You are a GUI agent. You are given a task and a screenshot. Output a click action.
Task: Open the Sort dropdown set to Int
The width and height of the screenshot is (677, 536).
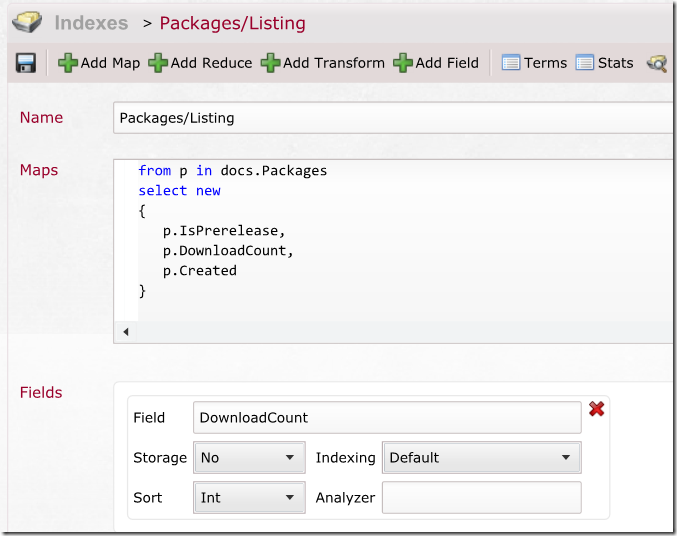click(249, 498)
